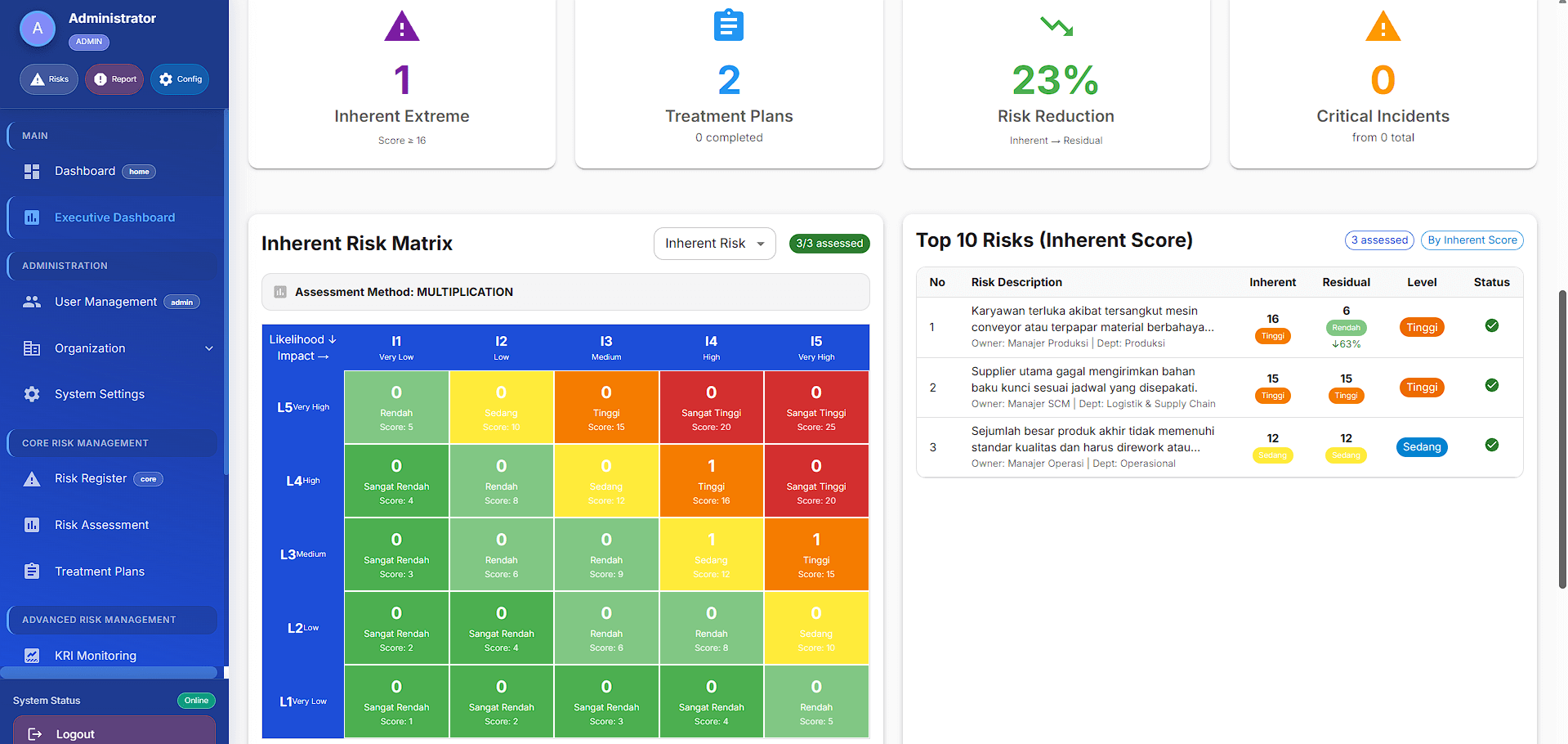Switch to the Dashboard home view
Image resolution: width=1568 pixels, height=744 pixels.
(85, 171)
